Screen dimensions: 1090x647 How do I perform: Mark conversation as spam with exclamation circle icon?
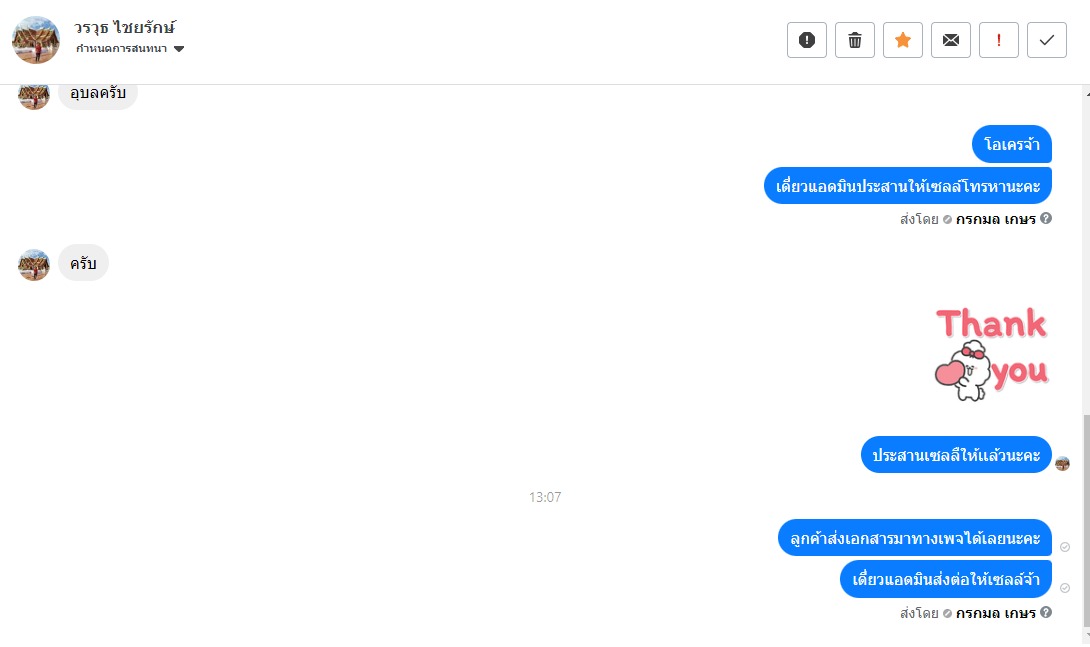pos(806,40)
